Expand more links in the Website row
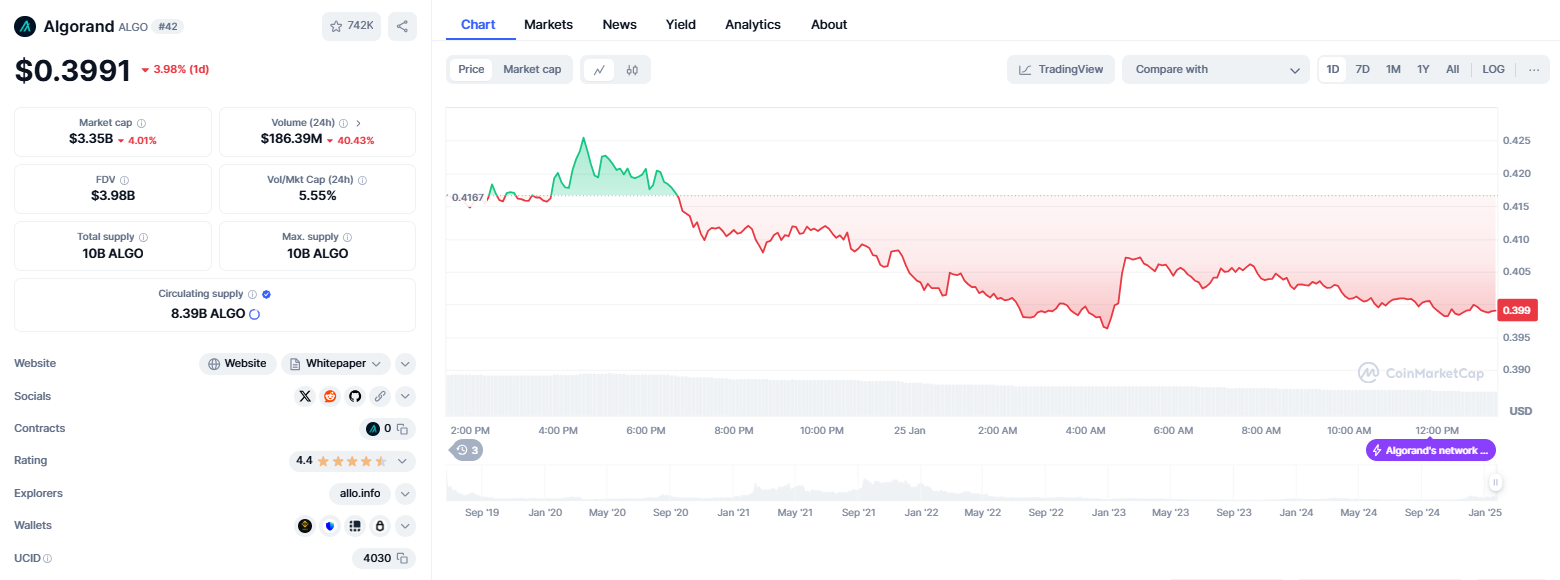Image resolution: width=1560 pixels, height=580 pixels. pyautogui.click(x=405, y=364)
